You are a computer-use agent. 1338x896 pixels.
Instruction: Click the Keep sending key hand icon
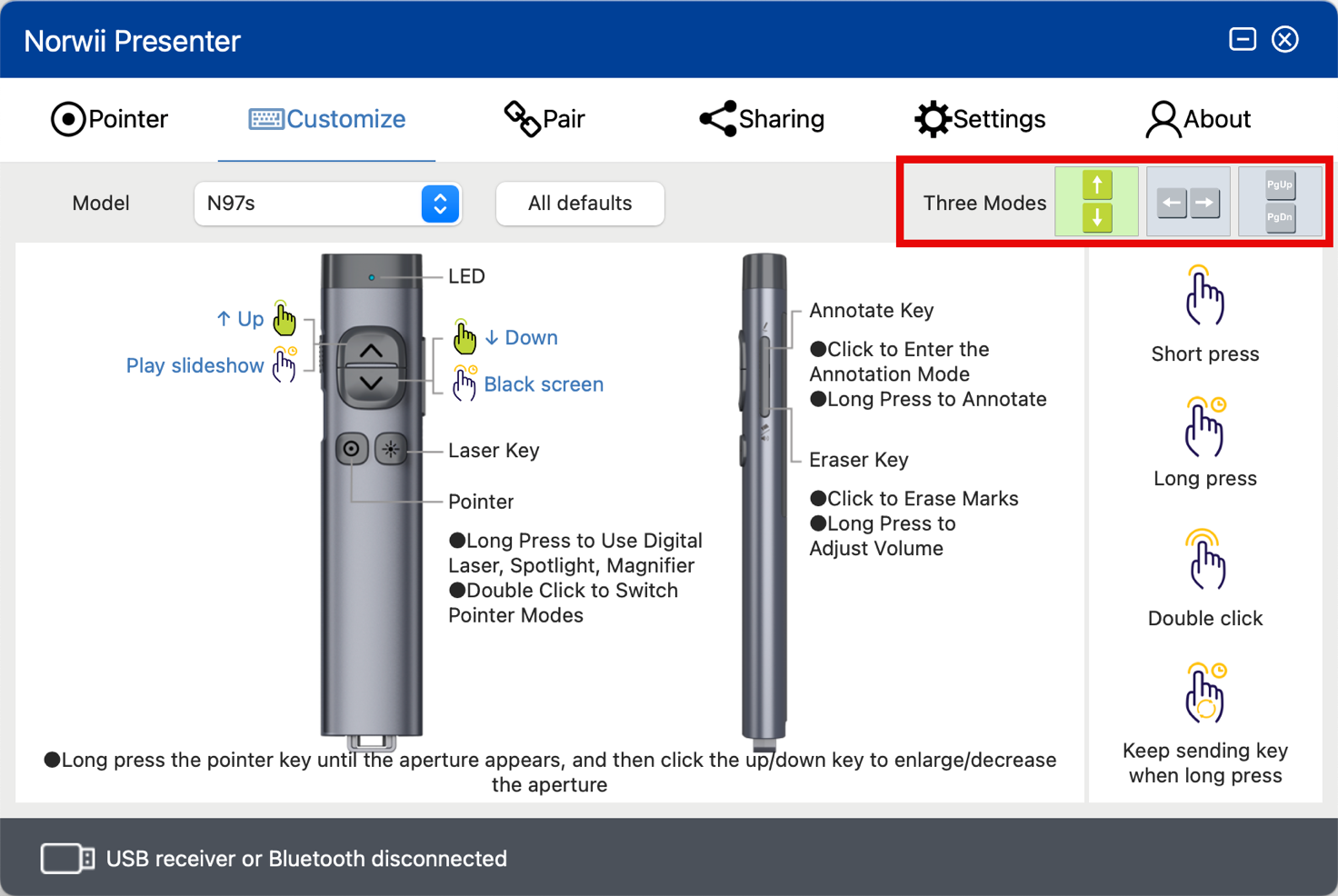[x=1205, y=692]
